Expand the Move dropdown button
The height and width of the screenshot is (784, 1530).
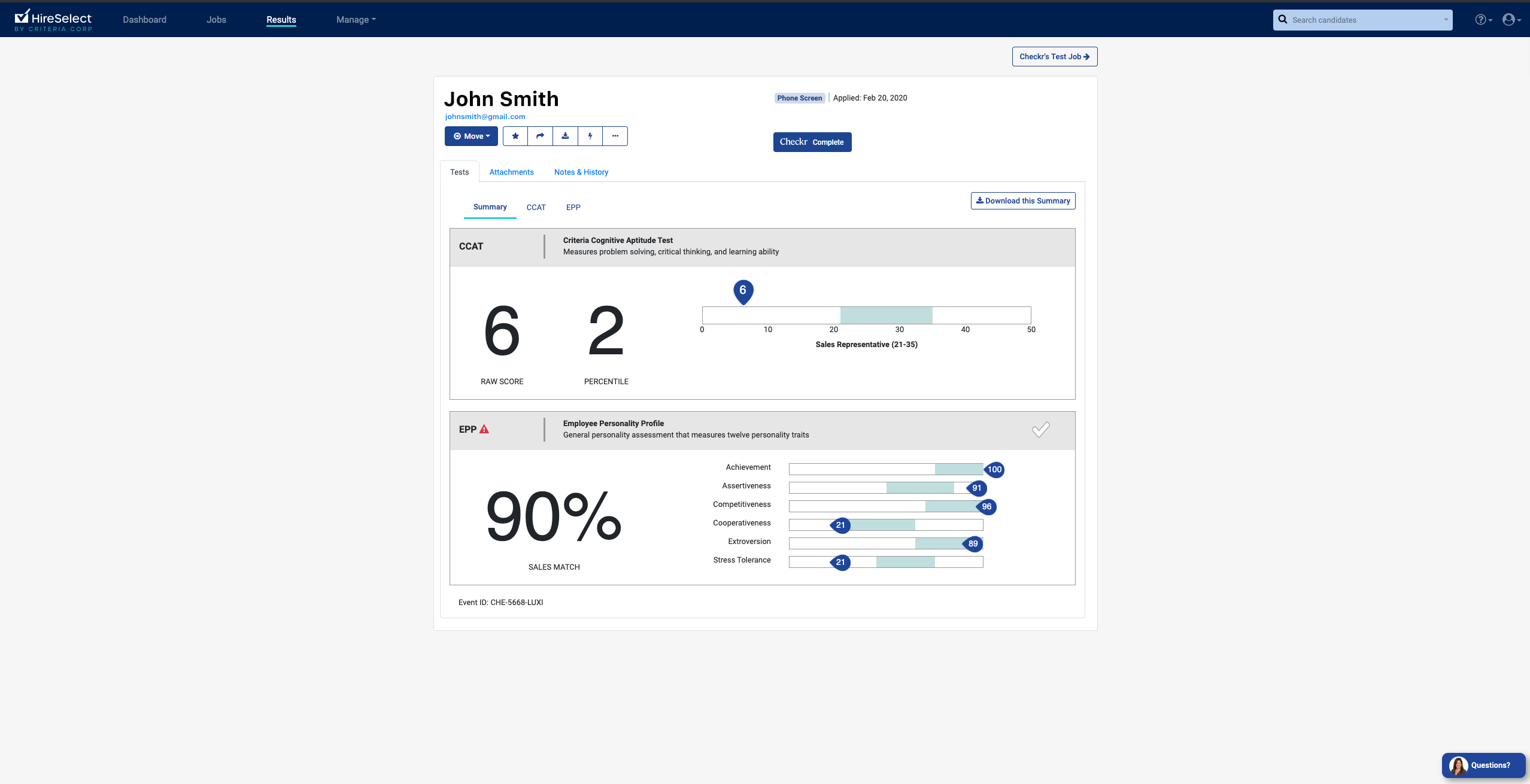point(471,136)
